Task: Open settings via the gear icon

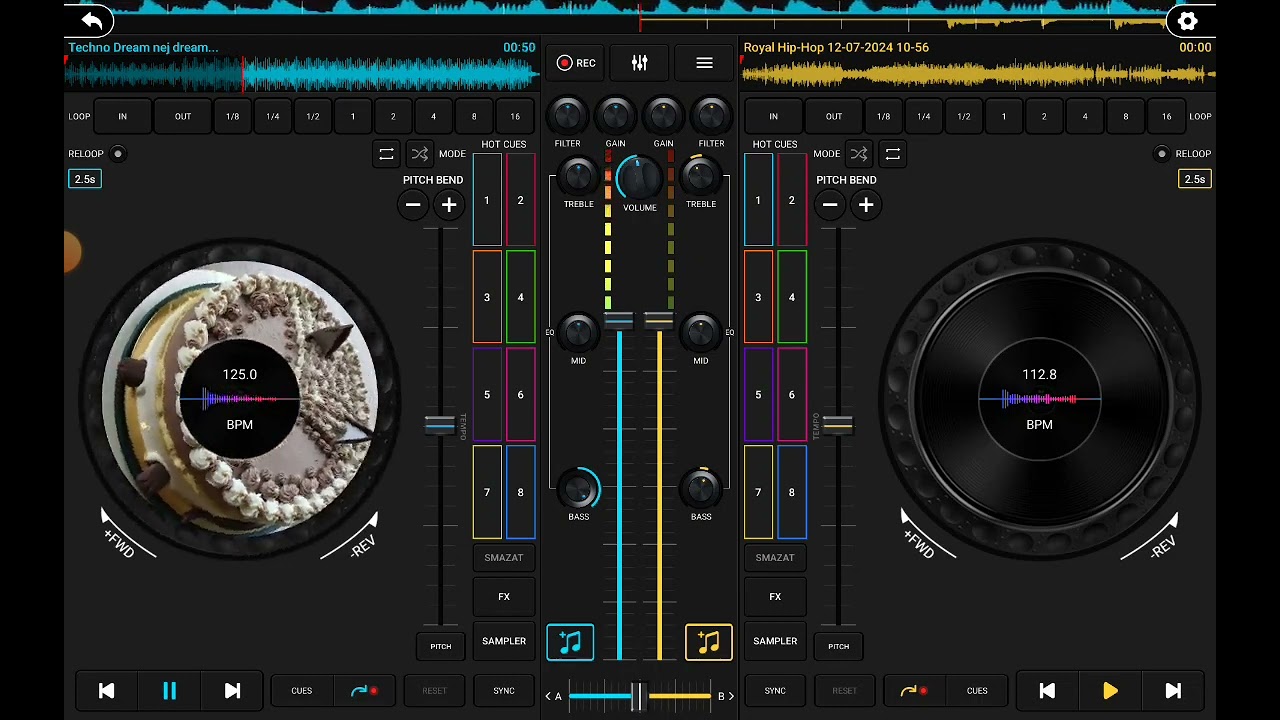Action: [x=1187, y=21]
